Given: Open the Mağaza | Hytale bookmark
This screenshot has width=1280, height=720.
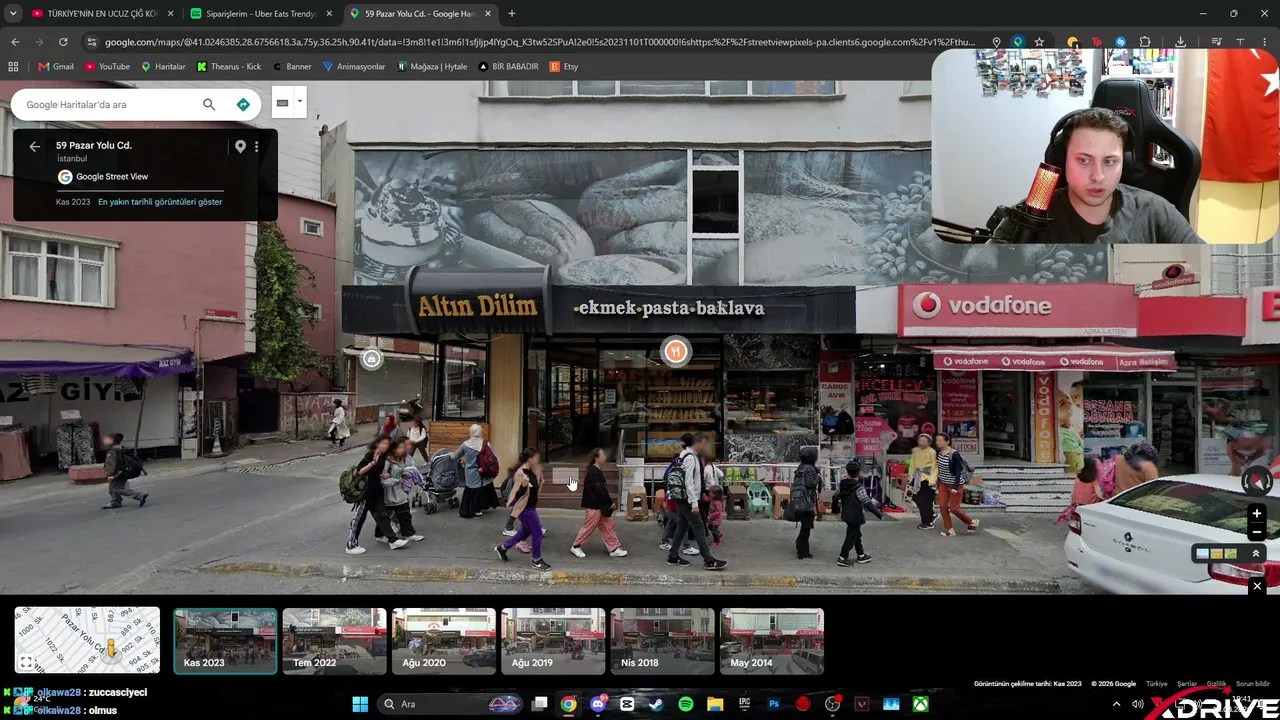Looking at the screenshot, I should [432, 67].
